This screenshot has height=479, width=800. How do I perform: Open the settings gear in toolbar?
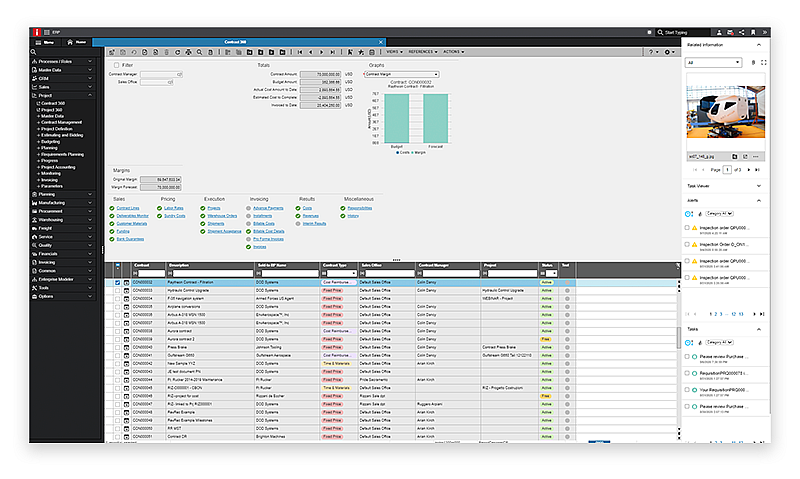(x=667, y=51)
